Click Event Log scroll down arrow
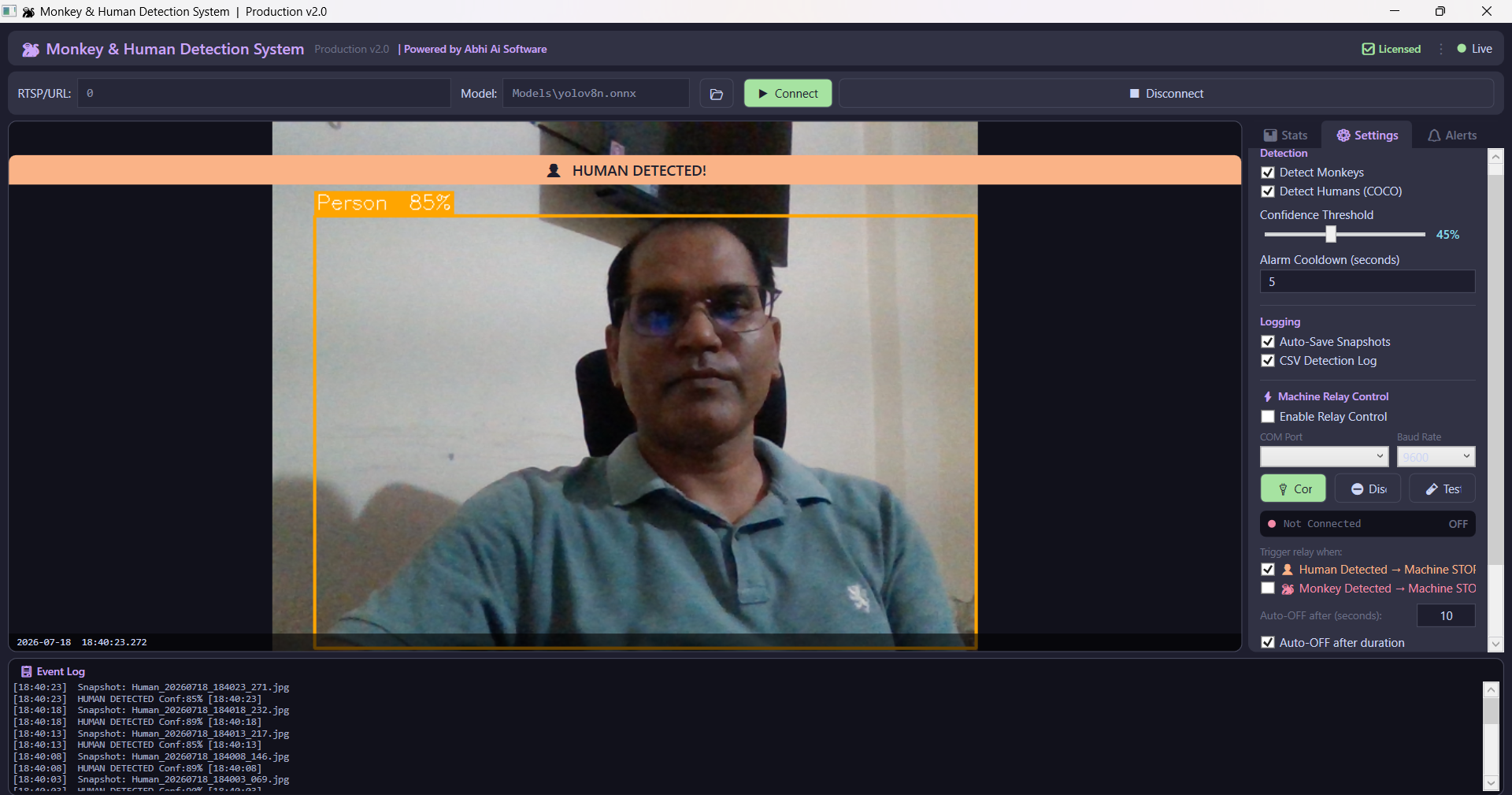Image resolution: width=1512 pixels, height=795 pixels. tap(1491, 782)
